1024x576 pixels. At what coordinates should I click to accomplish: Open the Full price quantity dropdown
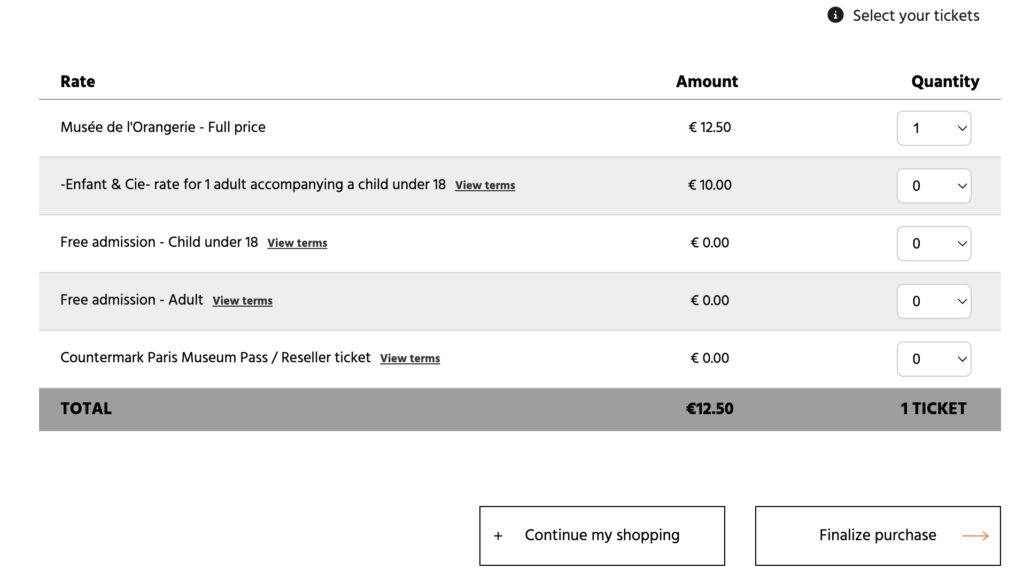[934, 128]
